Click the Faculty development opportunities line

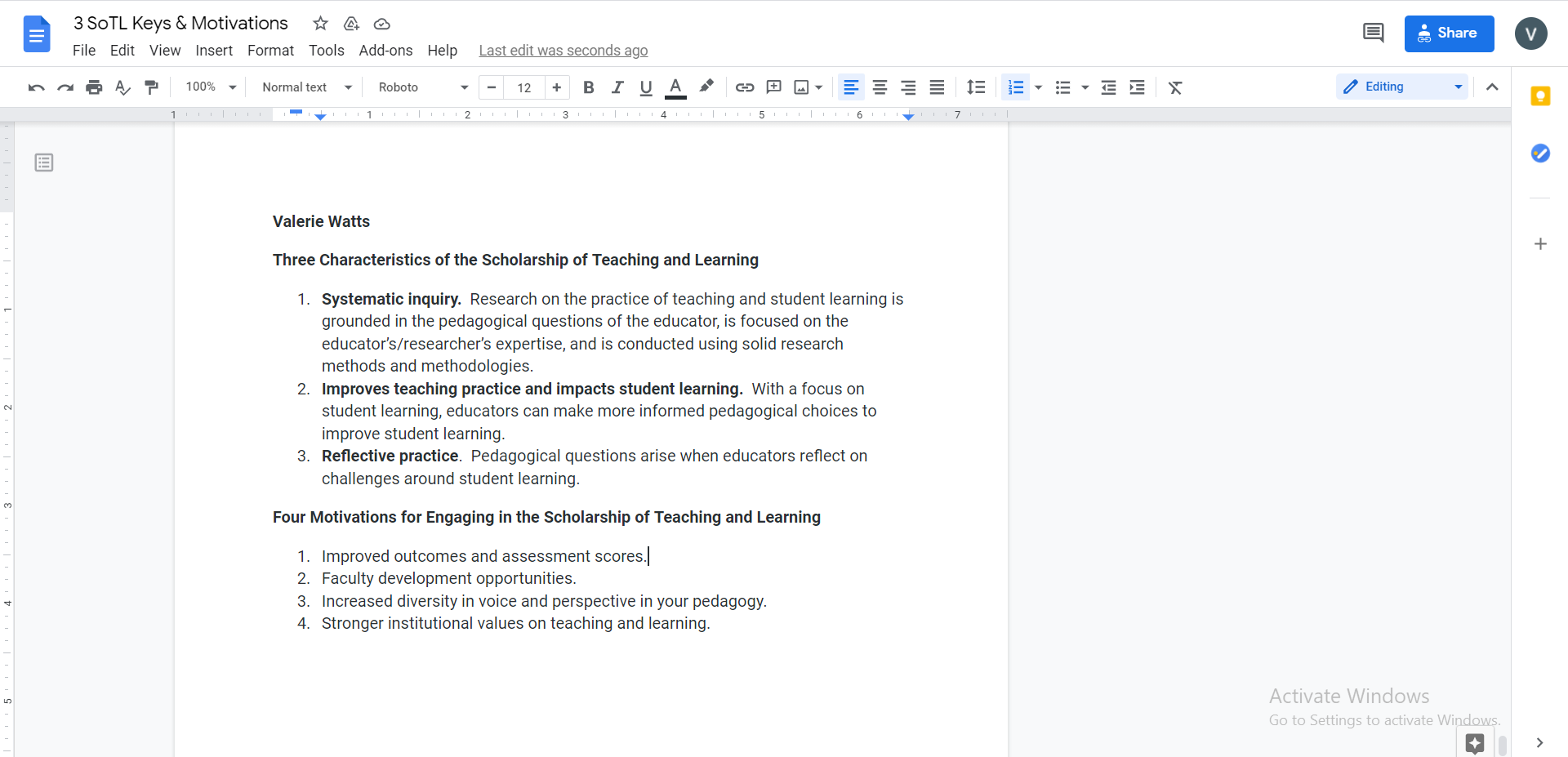point(449,578)
